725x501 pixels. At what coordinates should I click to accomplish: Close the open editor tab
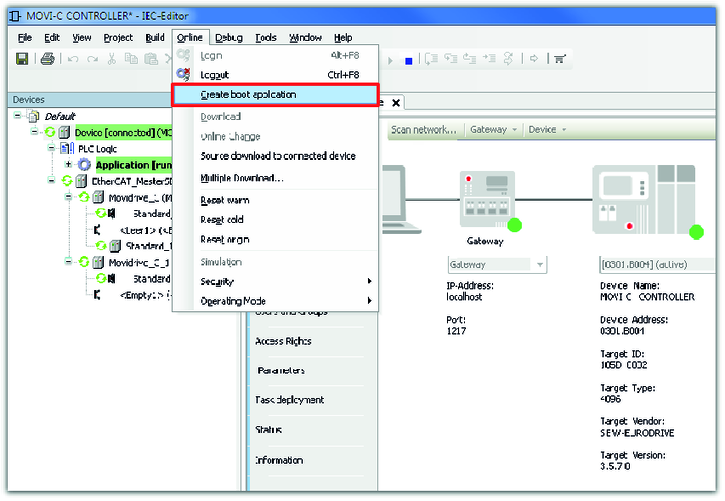tap(395, 103)
